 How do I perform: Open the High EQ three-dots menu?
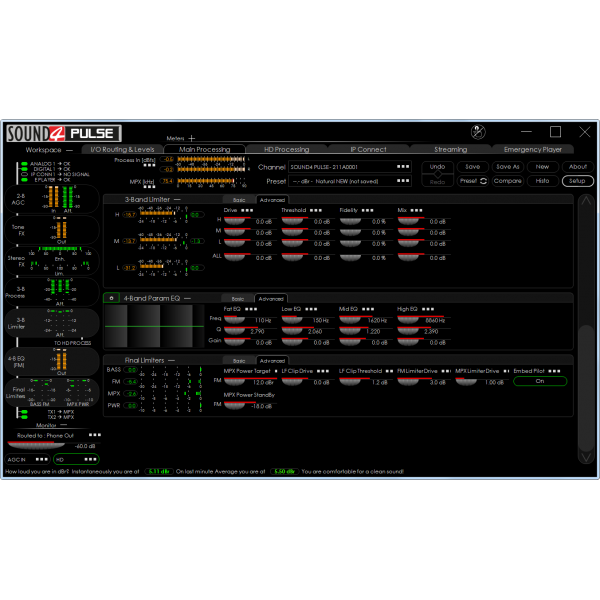[x=428, y=309]
